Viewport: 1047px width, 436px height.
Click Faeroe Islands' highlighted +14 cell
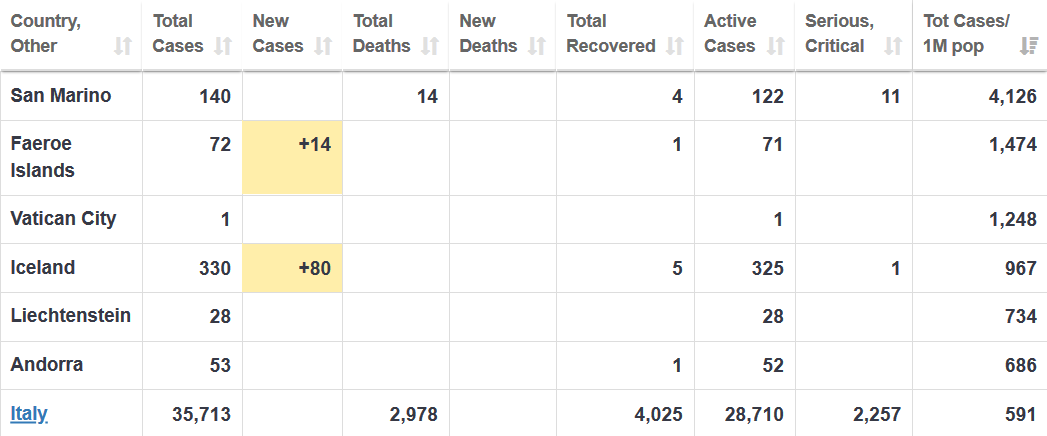[x=292, y=158]
